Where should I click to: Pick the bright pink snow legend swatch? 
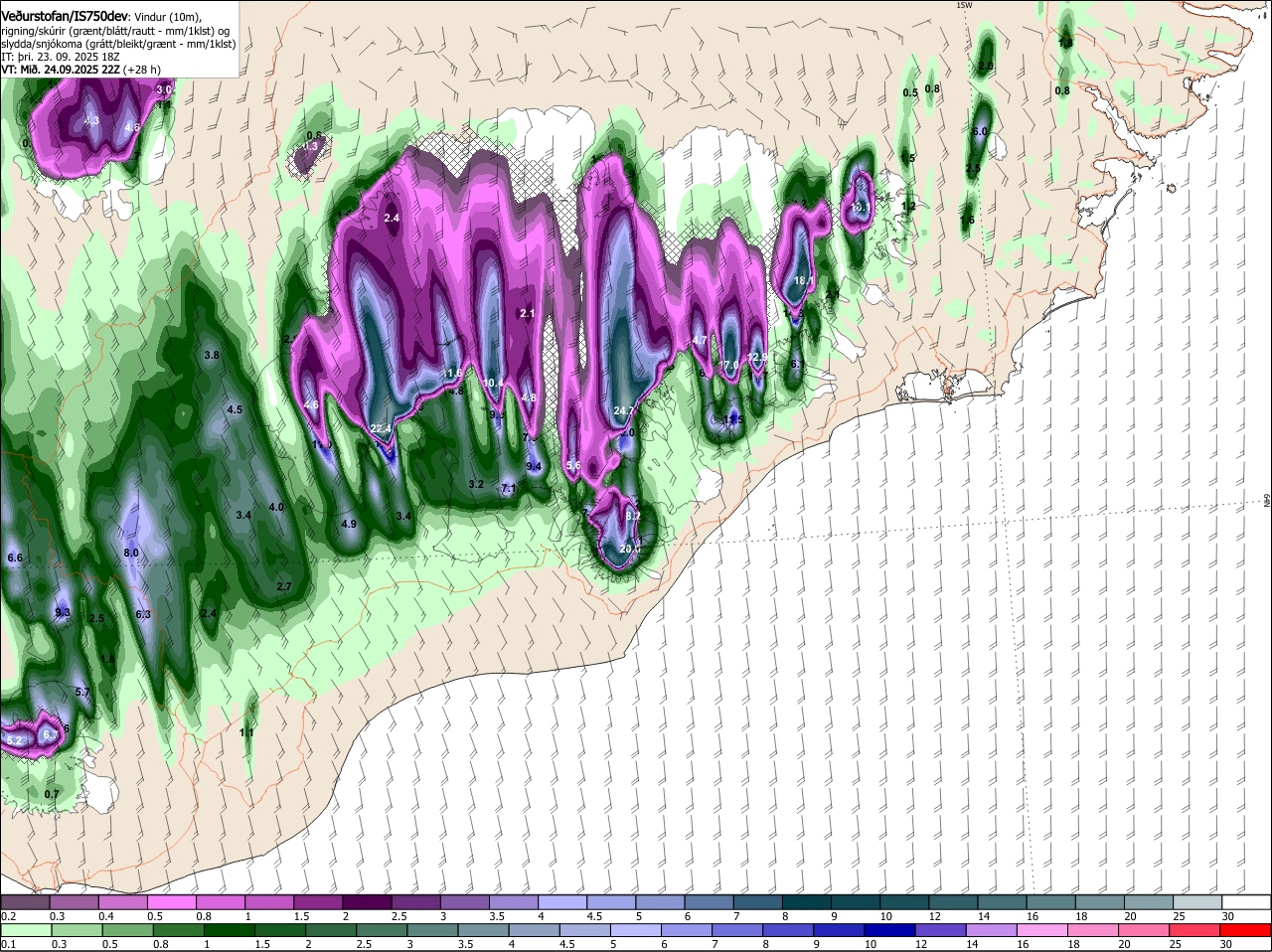[171, 901]
